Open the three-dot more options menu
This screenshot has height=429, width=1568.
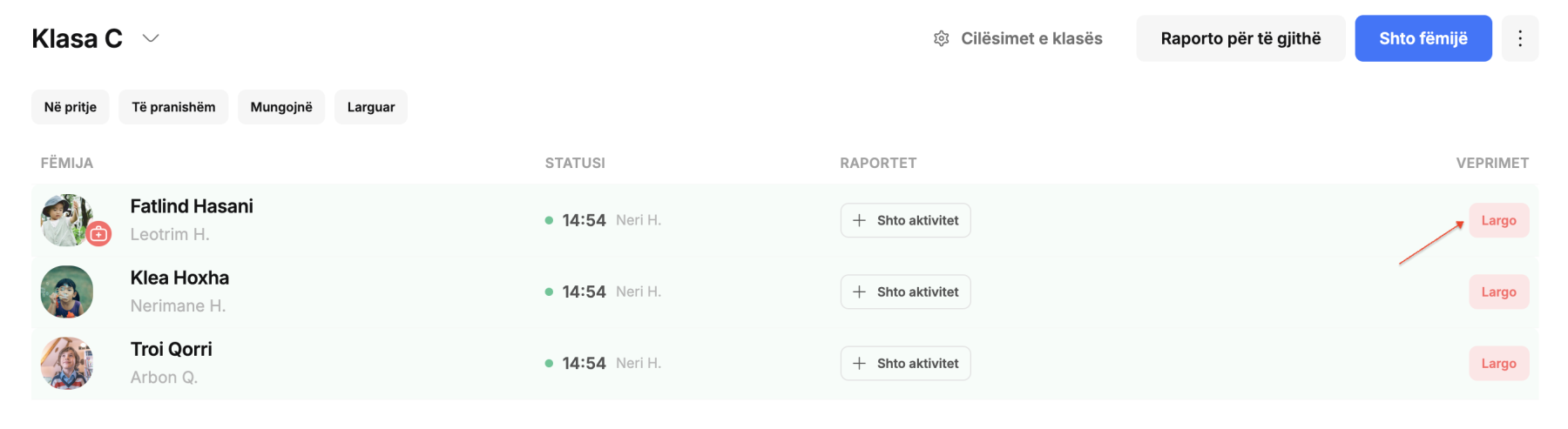(x=1520, y=38)
